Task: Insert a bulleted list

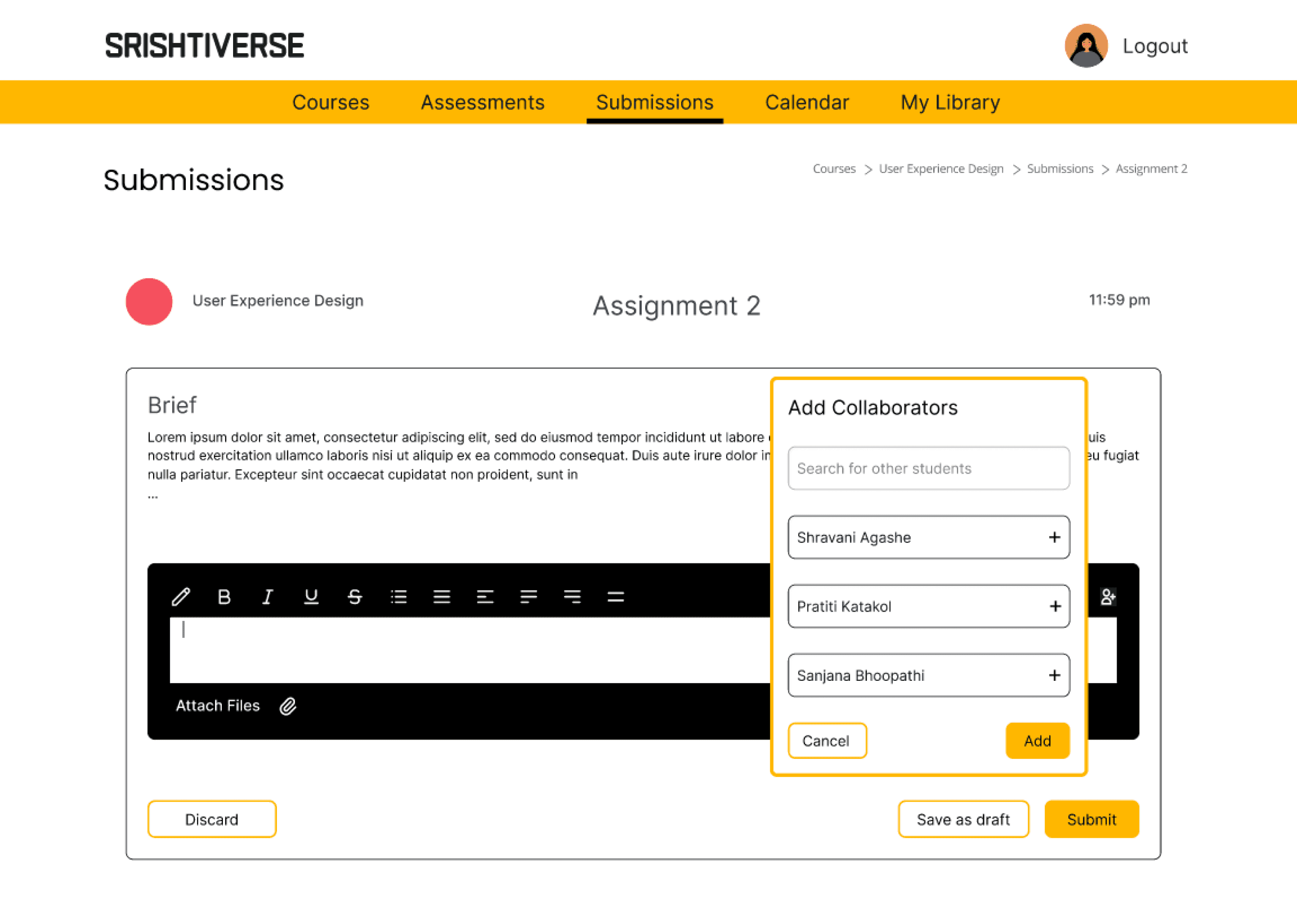Action: [x=398, y=597]
